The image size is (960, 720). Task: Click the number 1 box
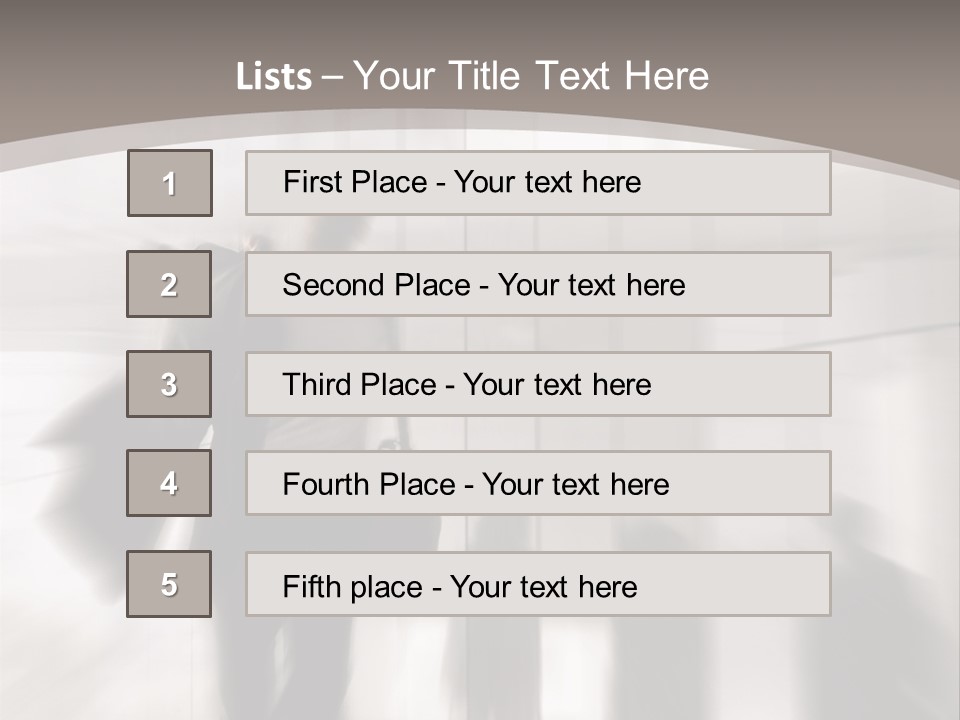[x=169, y=183]
